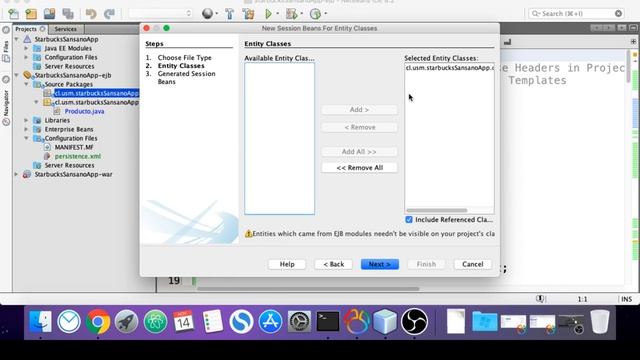Click the empty Available Entity Classes list
The image size is (640, 360).
pyautogui.click(x=280, y=138)
